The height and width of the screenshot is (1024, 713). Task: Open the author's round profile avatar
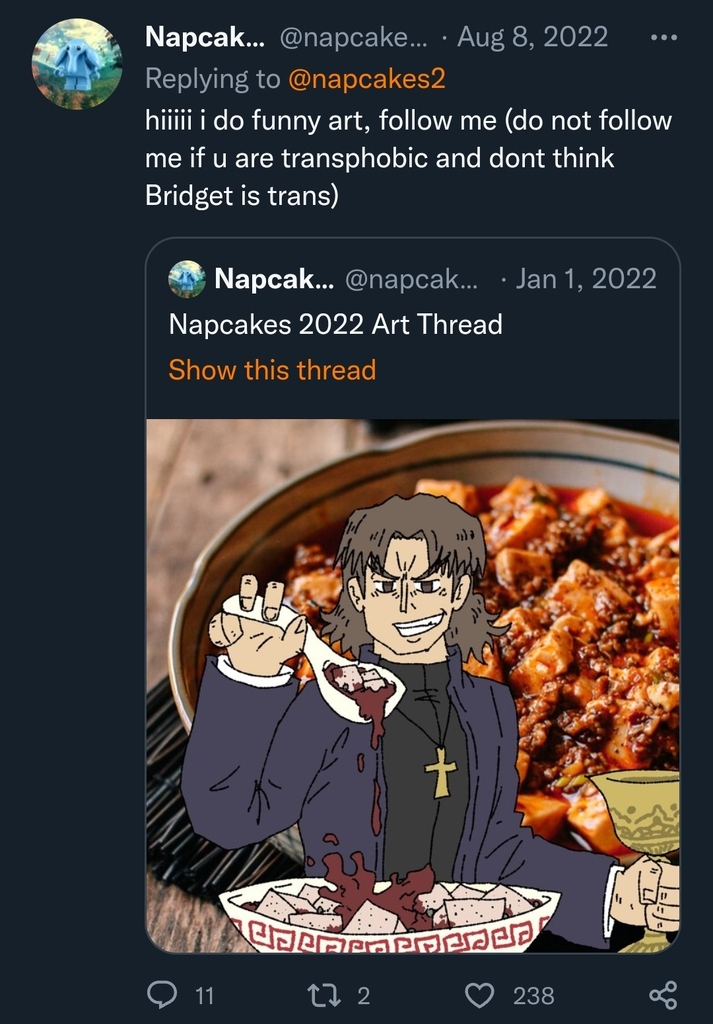pyautogui.click(x=78, y=64)
